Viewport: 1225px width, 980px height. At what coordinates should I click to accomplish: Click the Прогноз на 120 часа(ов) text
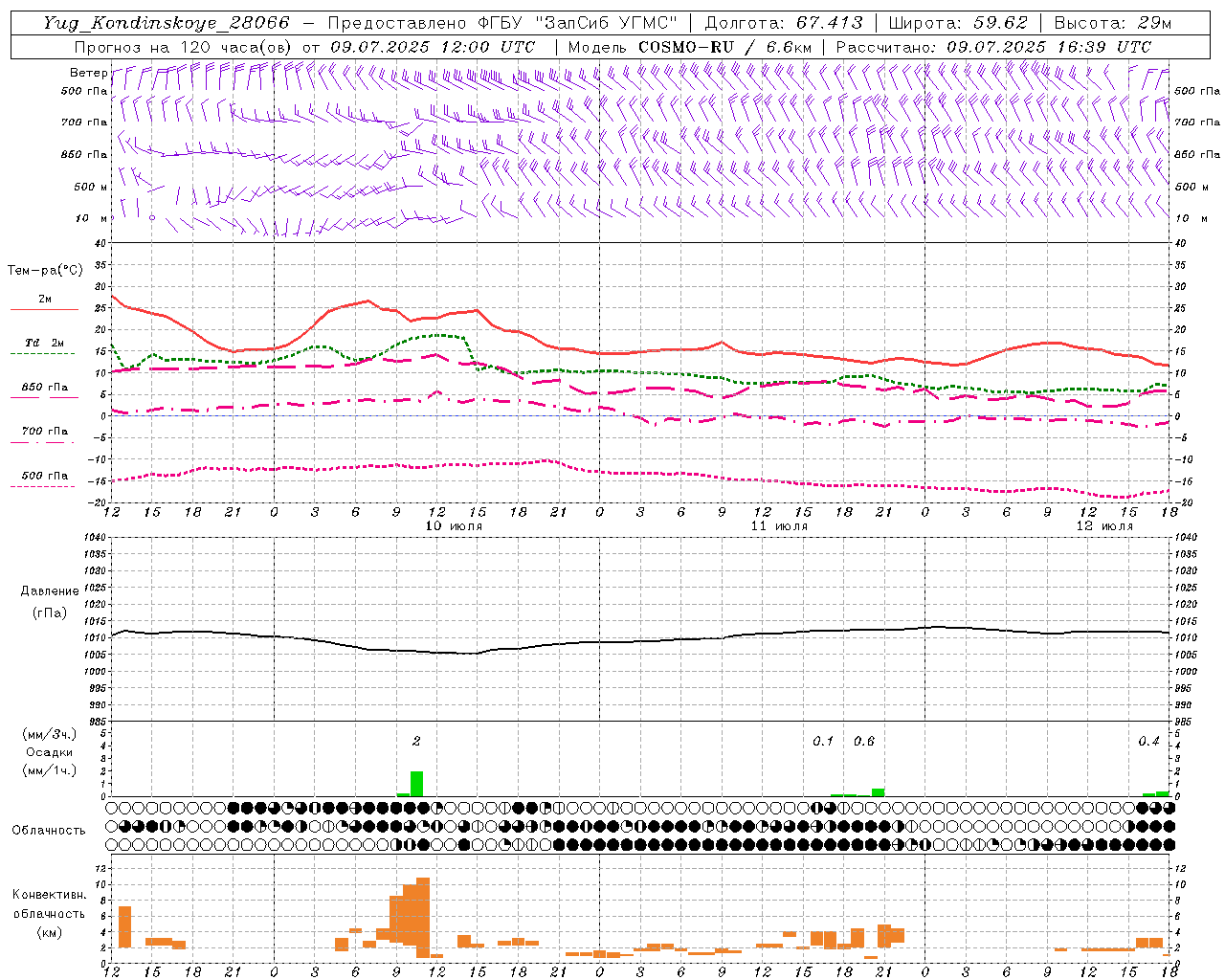183,47
